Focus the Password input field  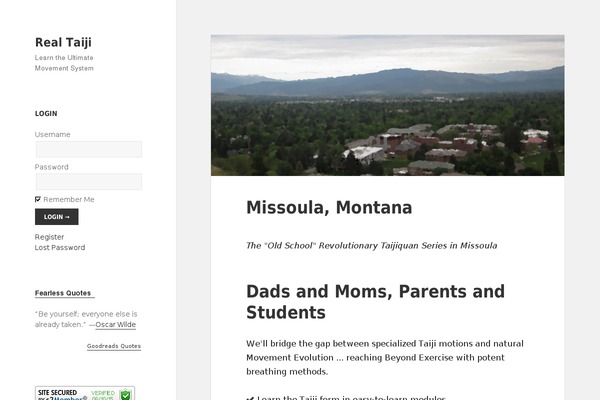tap(89, 181)
